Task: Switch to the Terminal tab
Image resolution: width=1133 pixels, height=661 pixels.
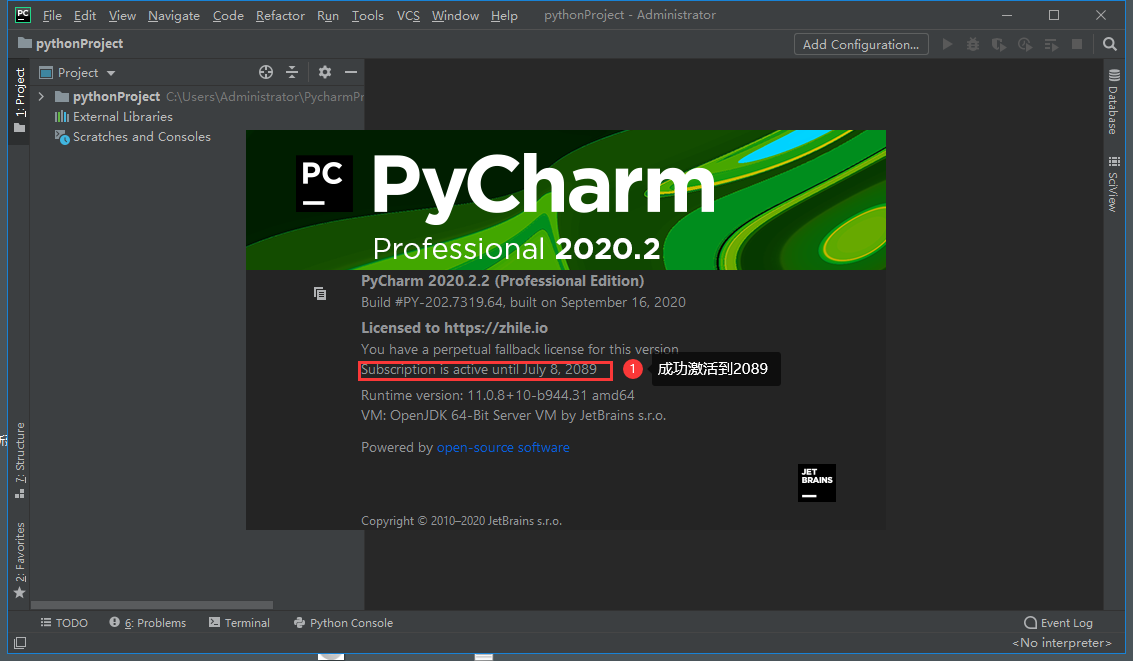Action: [x=239, y=623]
